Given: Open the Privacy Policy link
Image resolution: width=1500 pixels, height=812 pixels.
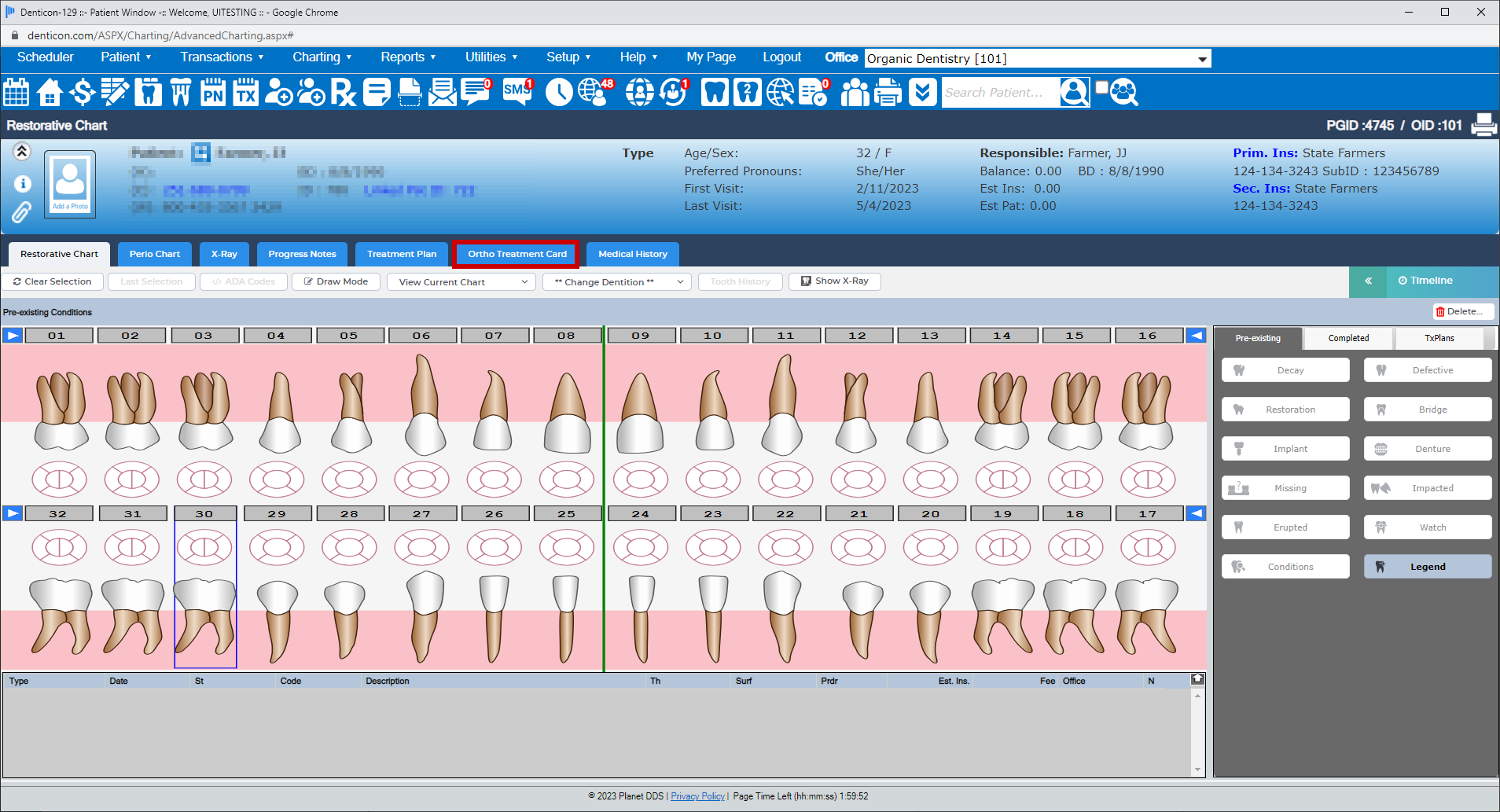Looking at the screenshot, I should coord(697,795).
